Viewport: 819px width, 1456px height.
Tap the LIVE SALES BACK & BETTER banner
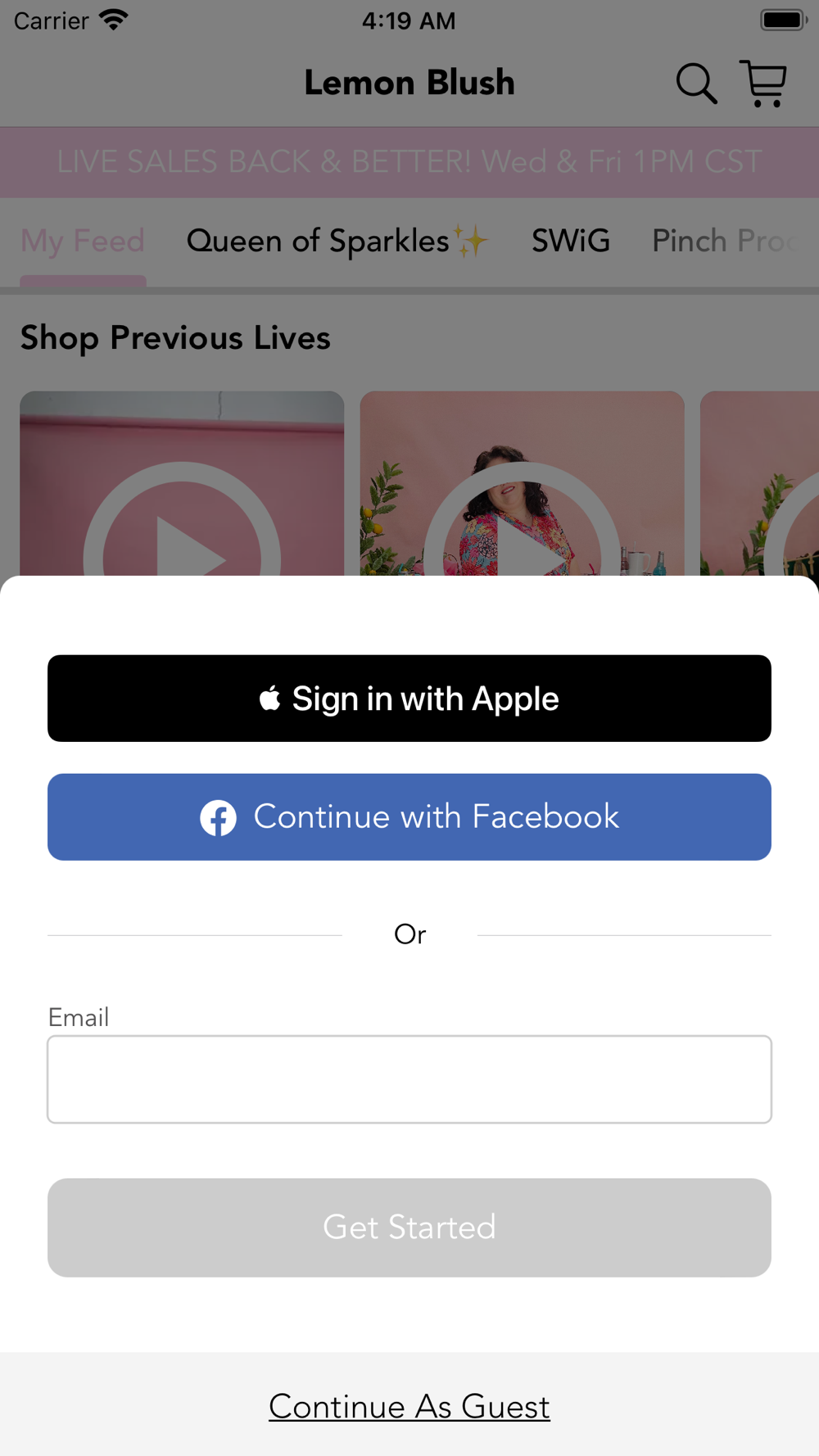[x=409, y=162]
